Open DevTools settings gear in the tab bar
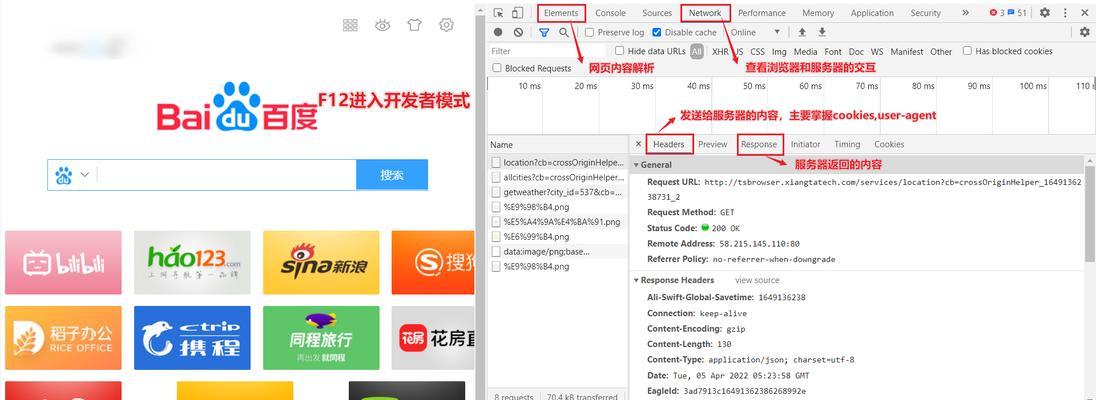 1044,13
